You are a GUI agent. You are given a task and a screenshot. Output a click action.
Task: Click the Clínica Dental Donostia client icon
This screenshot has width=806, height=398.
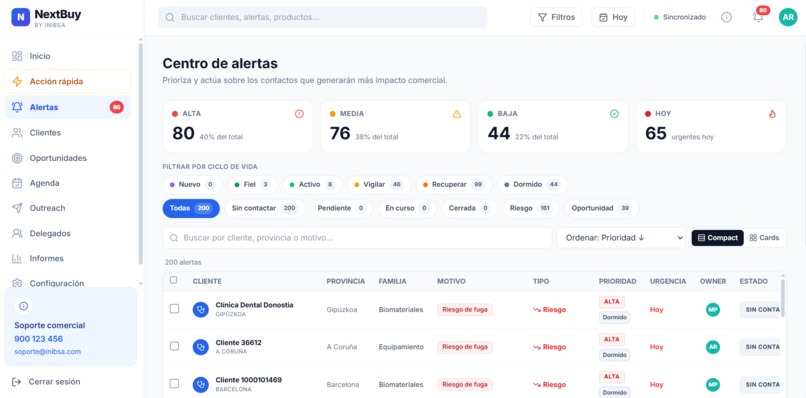click(200, 310)
